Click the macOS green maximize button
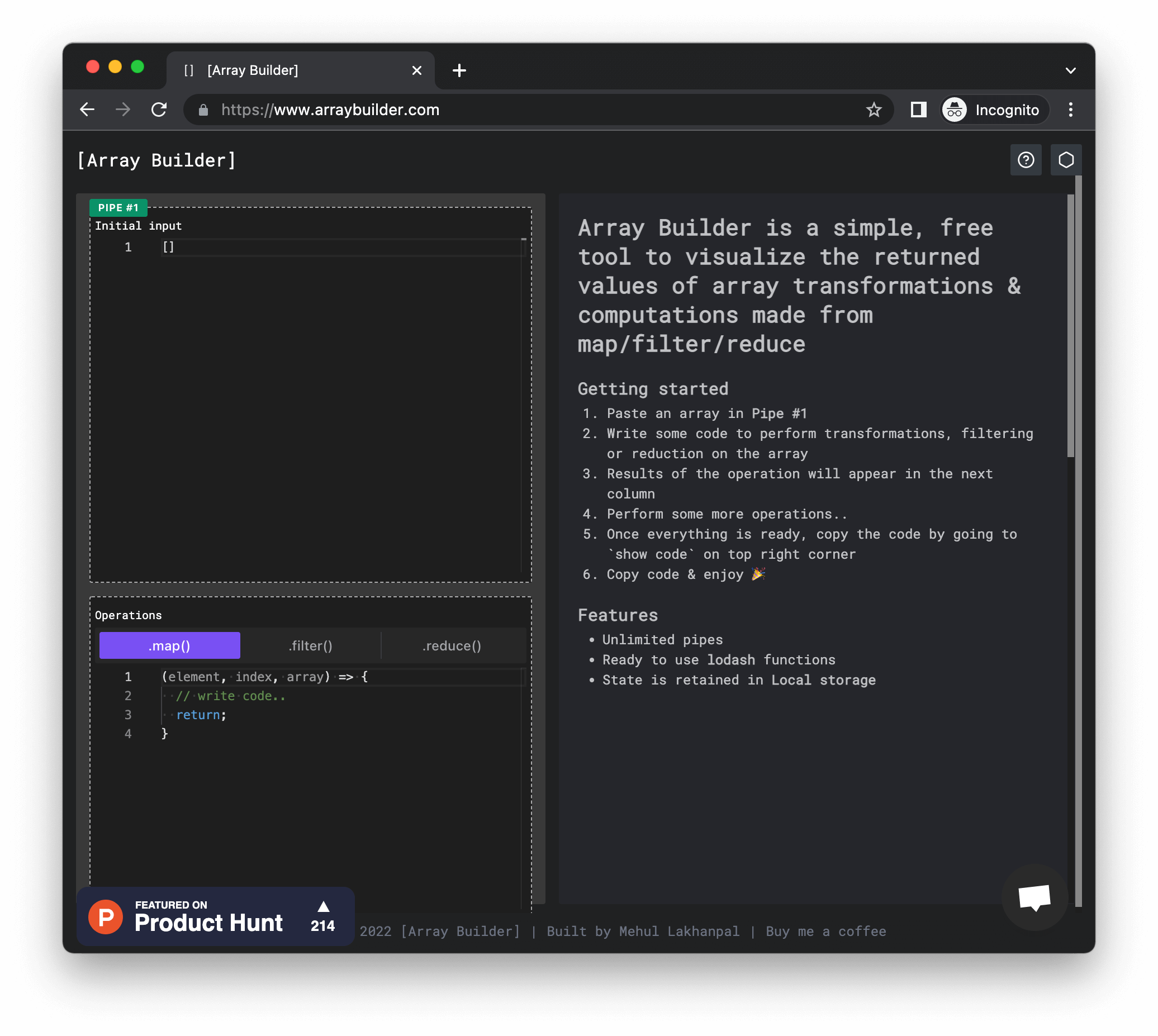 click(137, 66)
